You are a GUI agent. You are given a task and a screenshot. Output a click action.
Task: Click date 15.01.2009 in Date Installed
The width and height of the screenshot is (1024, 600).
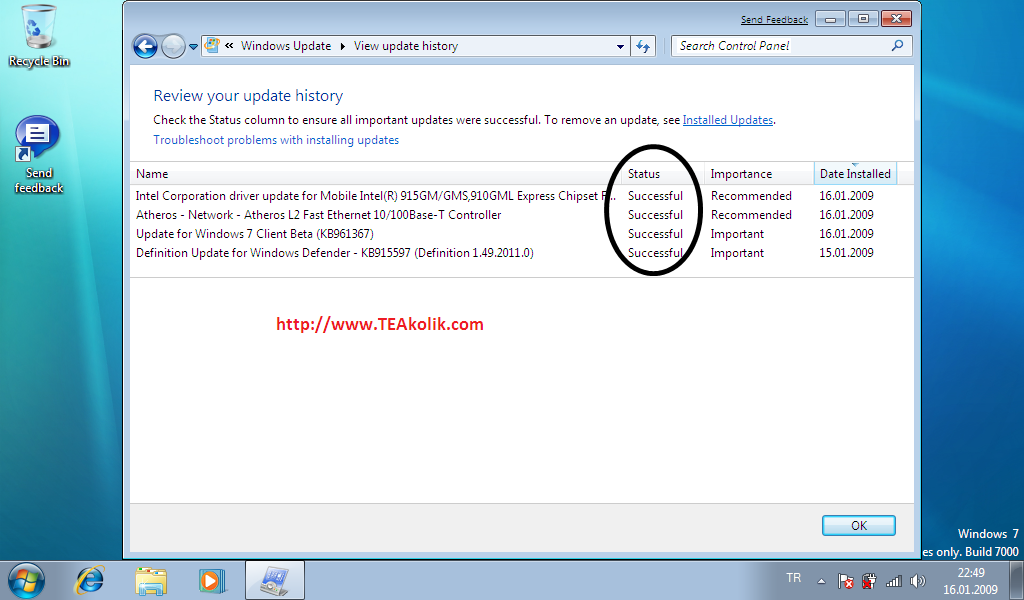(846, 253)
